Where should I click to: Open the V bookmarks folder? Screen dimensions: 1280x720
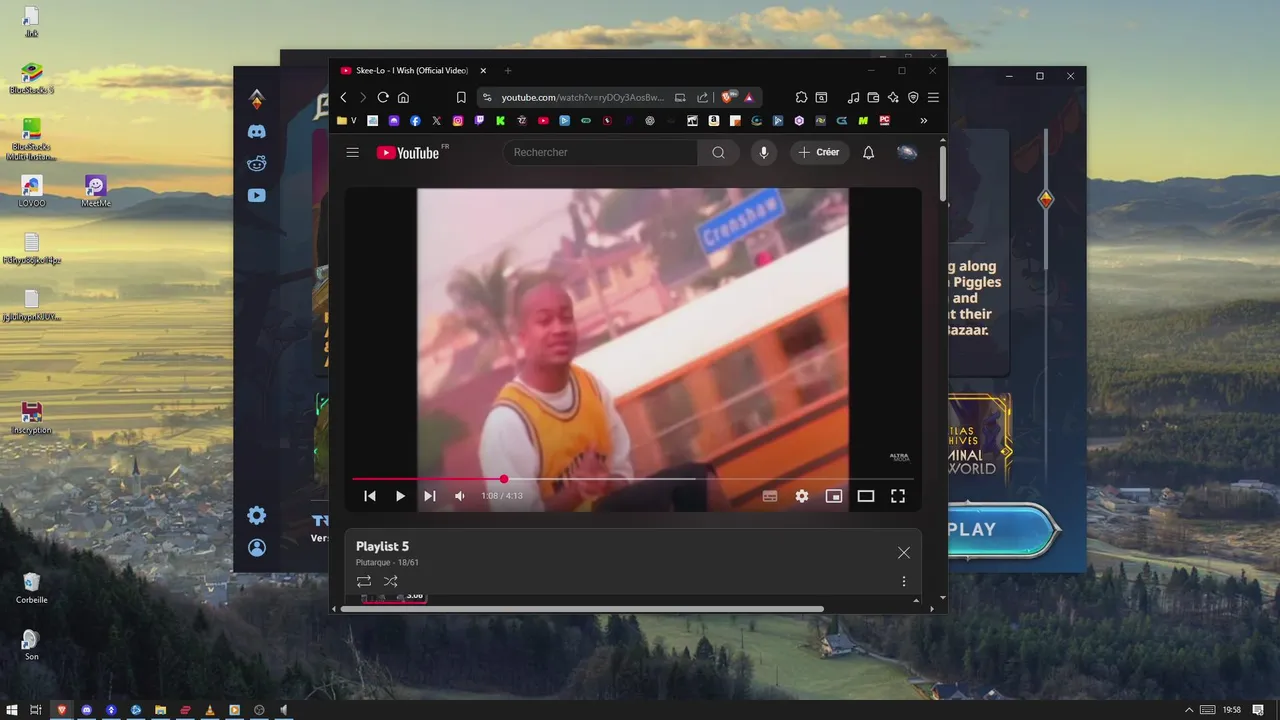345,120
